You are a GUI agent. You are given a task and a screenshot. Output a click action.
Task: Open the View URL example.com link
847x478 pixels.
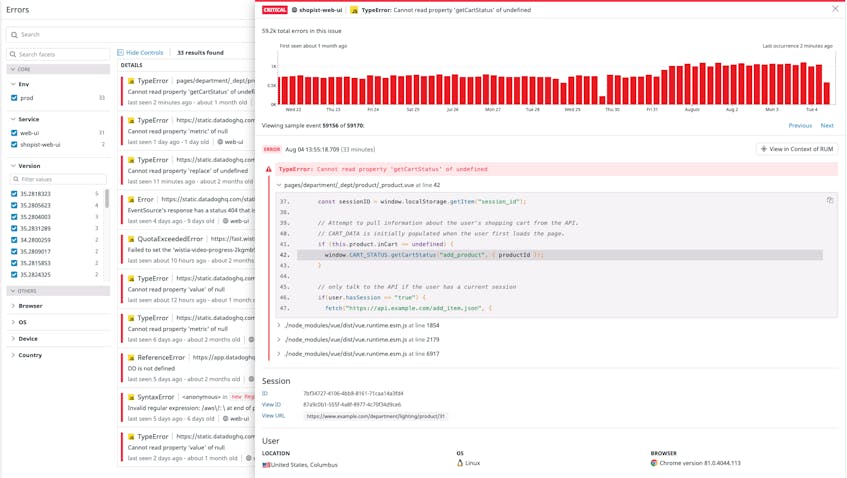pyautogui.click(x=375, y=416)
